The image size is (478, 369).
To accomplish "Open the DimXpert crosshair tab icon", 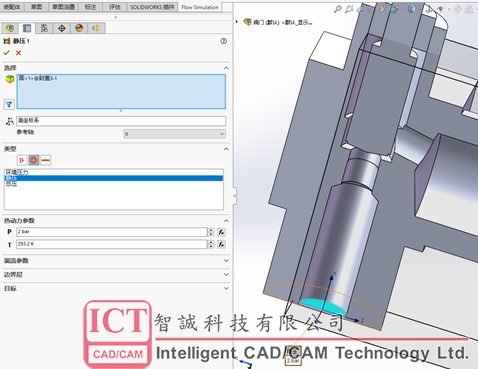I will 62,28.
